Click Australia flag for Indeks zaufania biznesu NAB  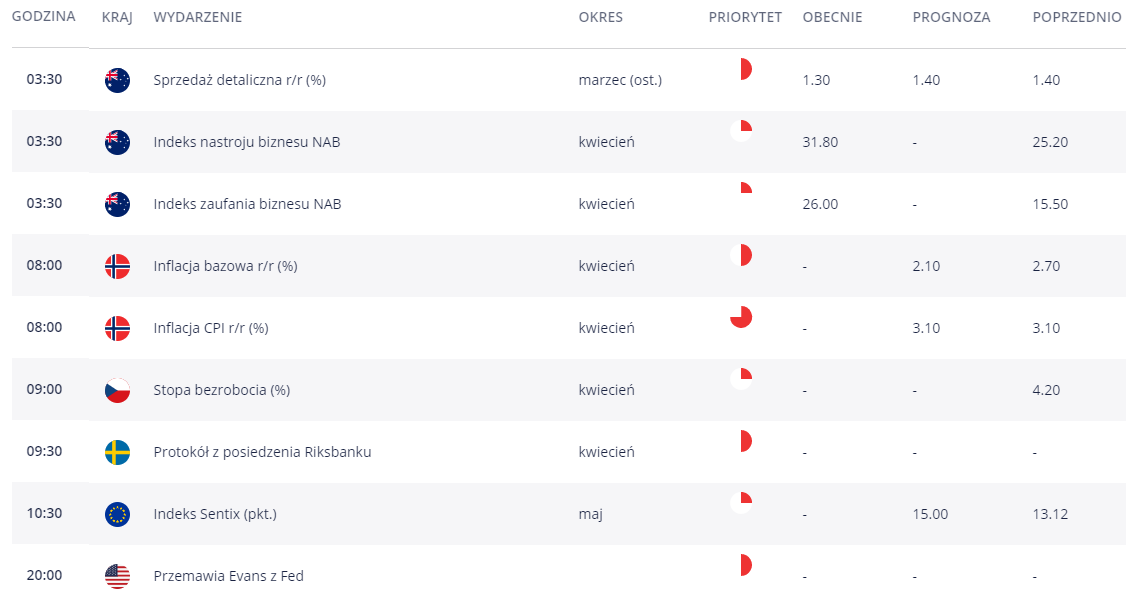(117, 204)
